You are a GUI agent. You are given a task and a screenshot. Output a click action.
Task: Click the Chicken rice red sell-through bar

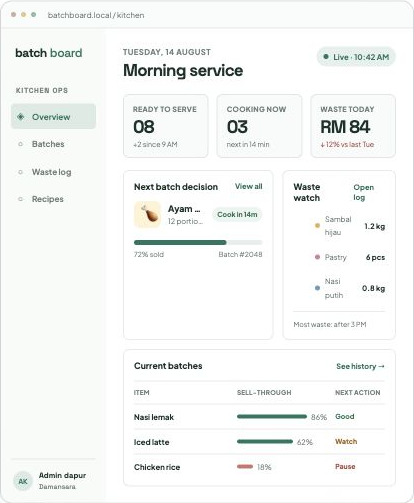coord(245,467)
